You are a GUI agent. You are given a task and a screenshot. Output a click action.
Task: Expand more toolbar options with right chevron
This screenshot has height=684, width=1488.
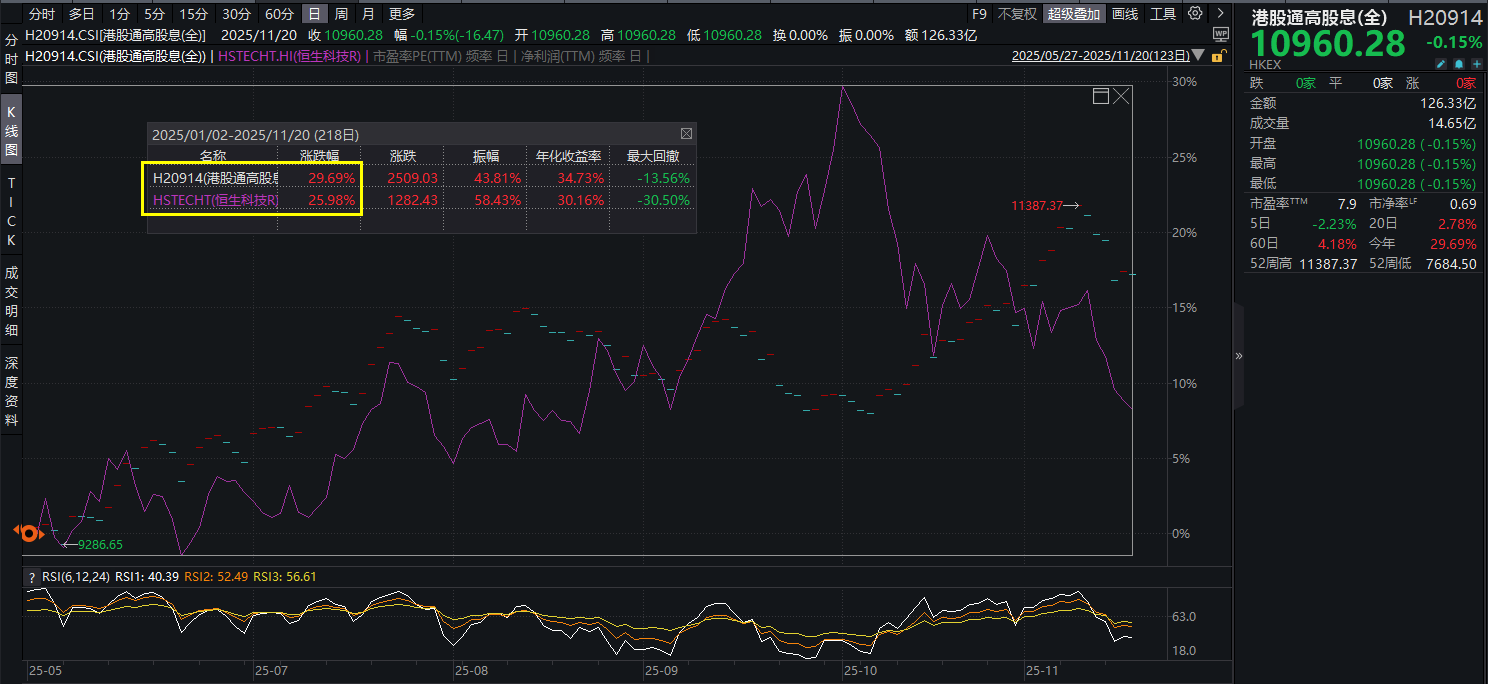point(1219,14)
